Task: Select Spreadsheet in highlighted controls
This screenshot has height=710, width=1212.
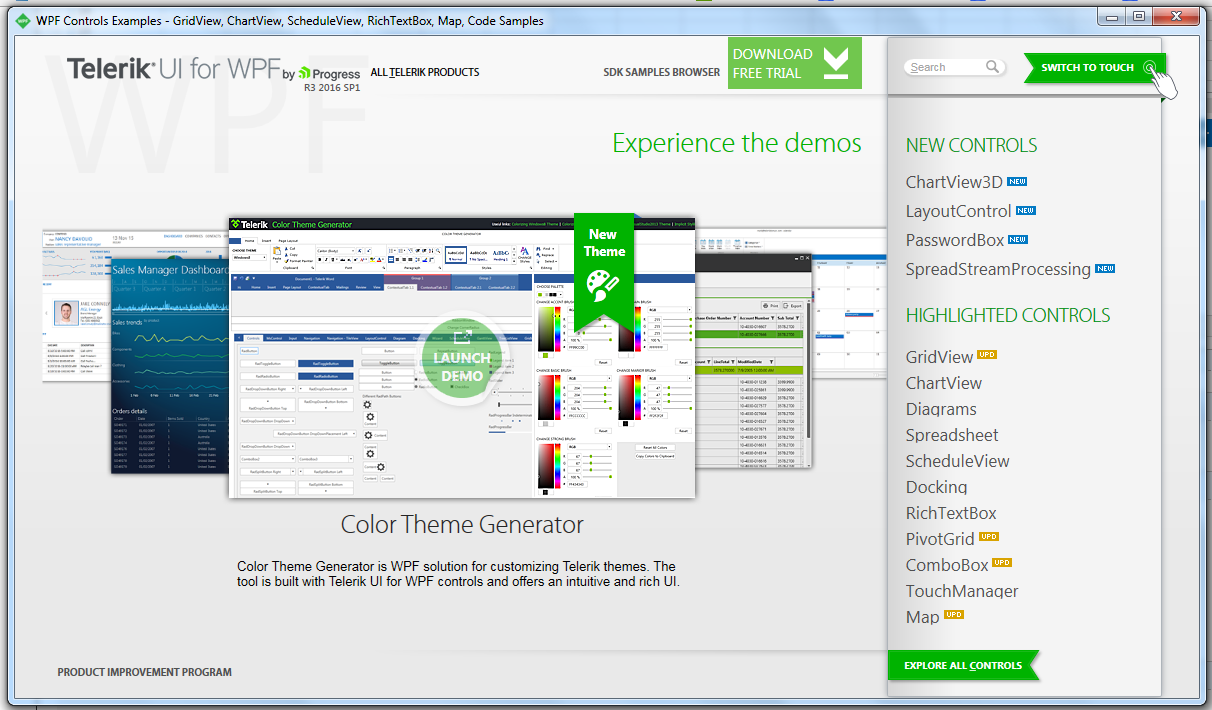Action: point(952,435)
